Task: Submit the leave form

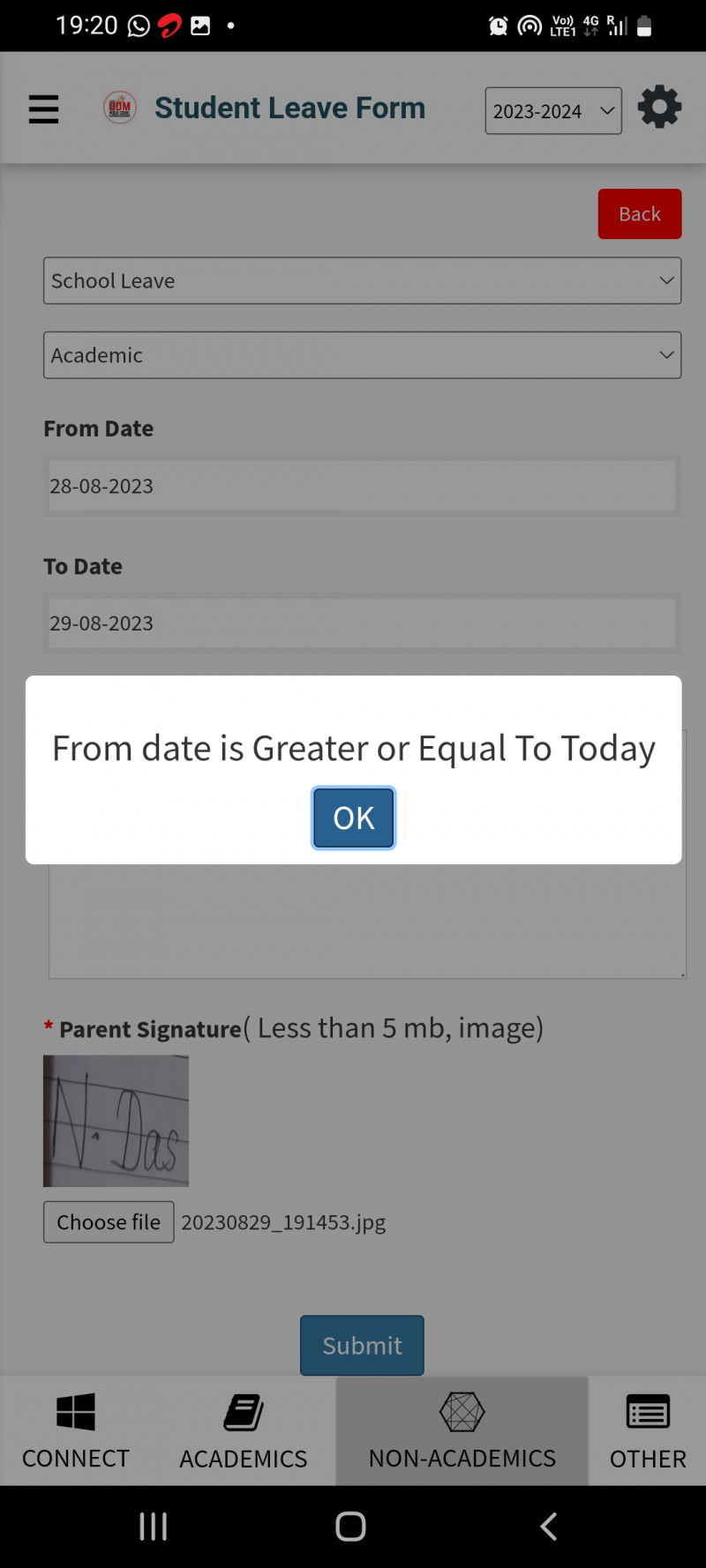Action: point(362,1346)
